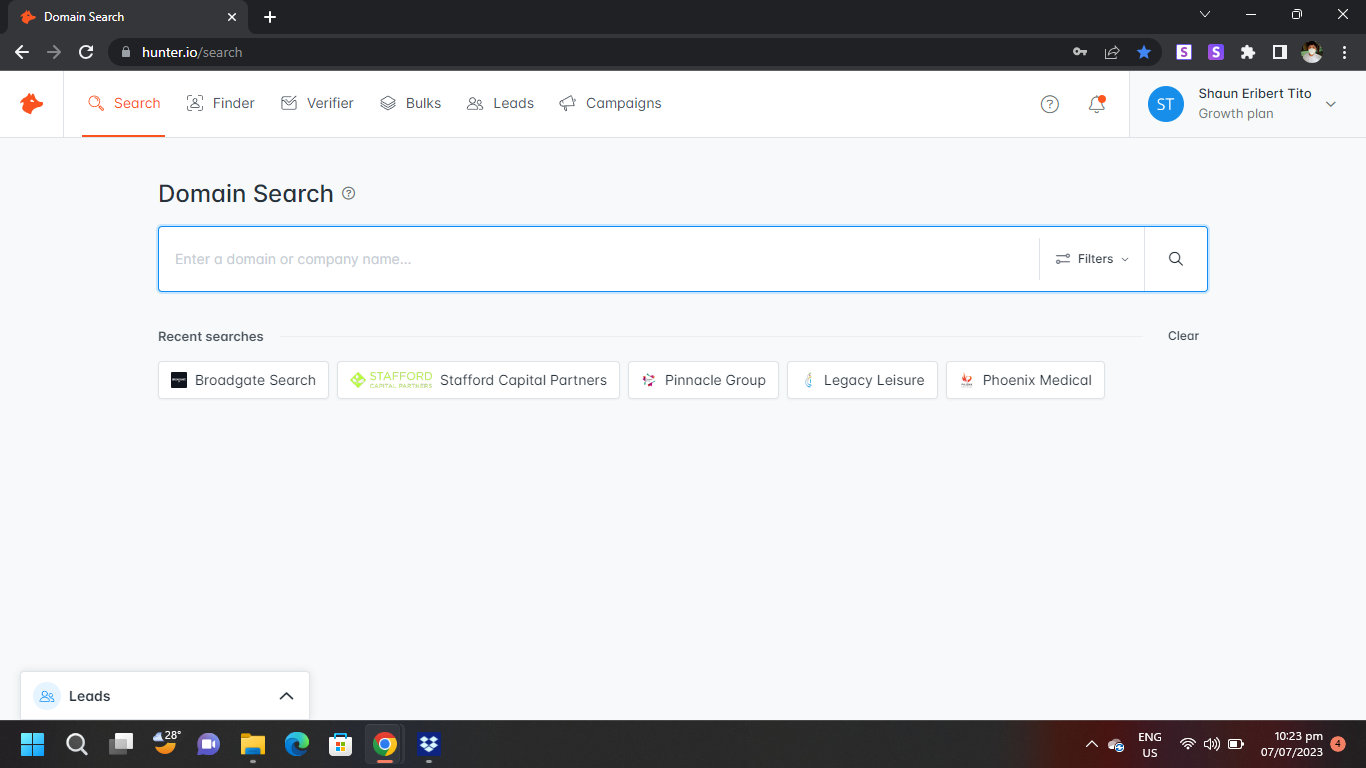Focus the domain or company name field
The height and width of the screenshot is (768, 1366).
pos(598,259)
